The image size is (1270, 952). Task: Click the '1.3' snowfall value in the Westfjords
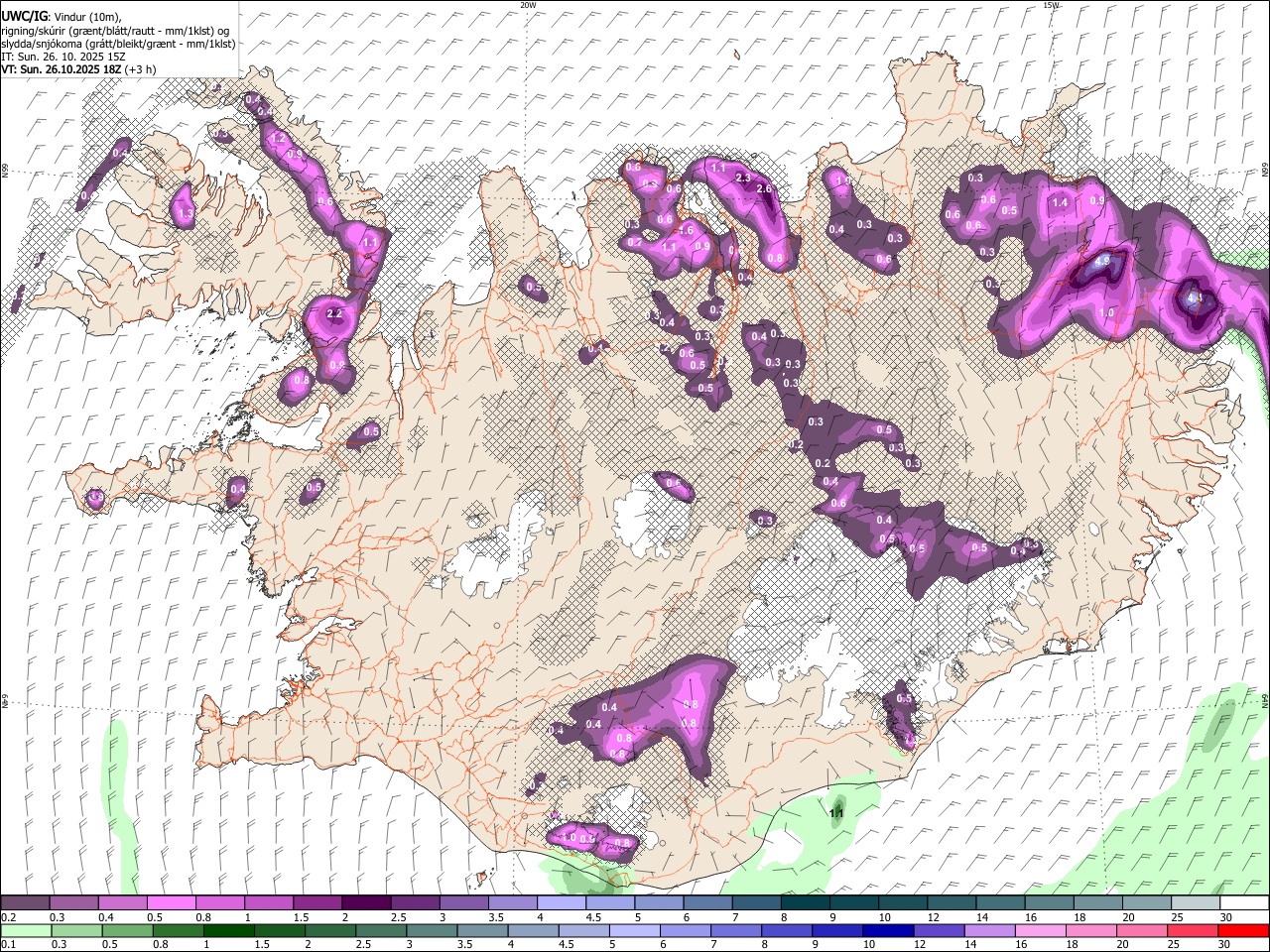tap(184, 213)
